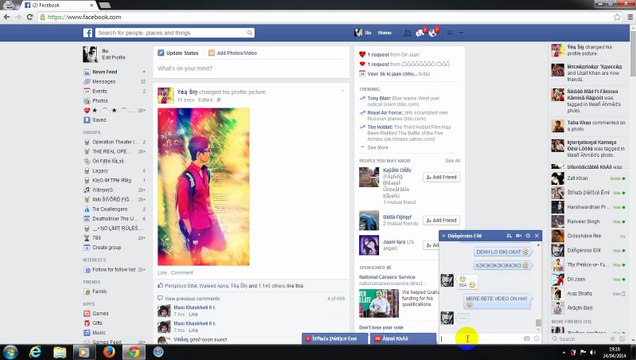Reload page with browser refresh icon
The image size is (636, 360).
pyautogui.click(x=30, y=17)
